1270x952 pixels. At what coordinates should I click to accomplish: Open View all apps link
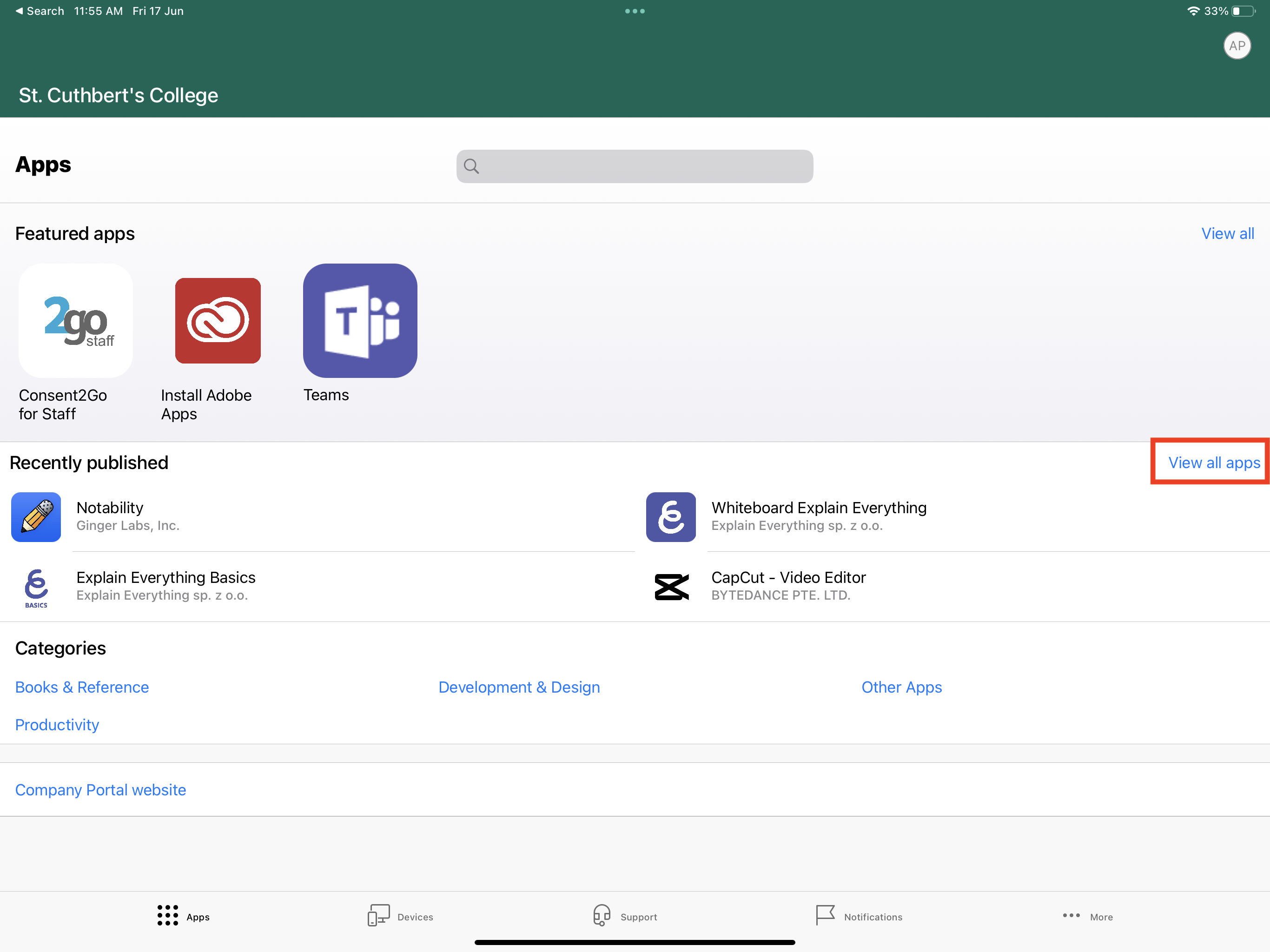point(1214,463)
